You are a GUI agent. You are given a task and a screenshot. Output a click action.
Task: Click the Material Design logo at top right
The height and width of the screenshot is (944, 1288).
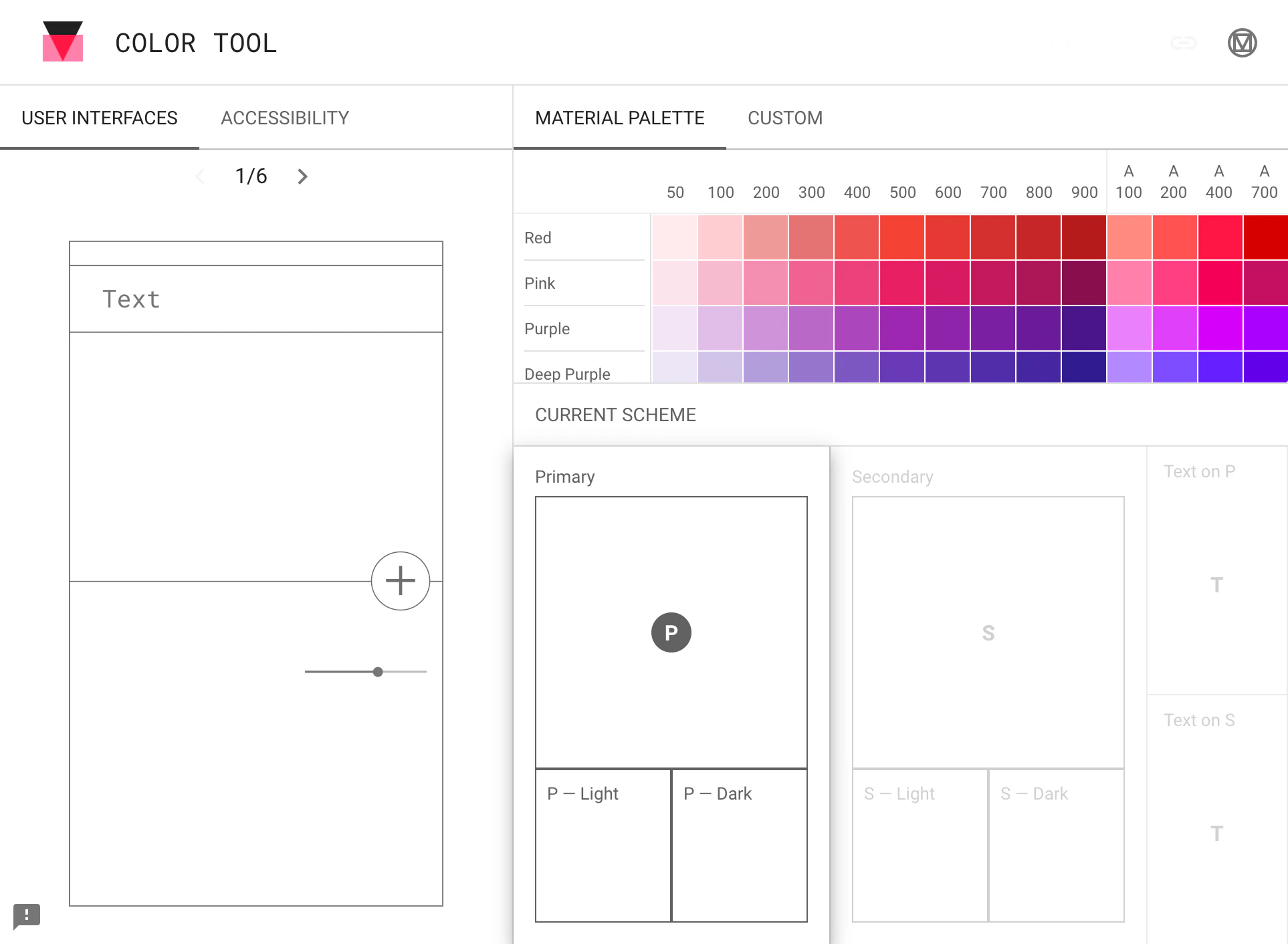[1243, 42]
